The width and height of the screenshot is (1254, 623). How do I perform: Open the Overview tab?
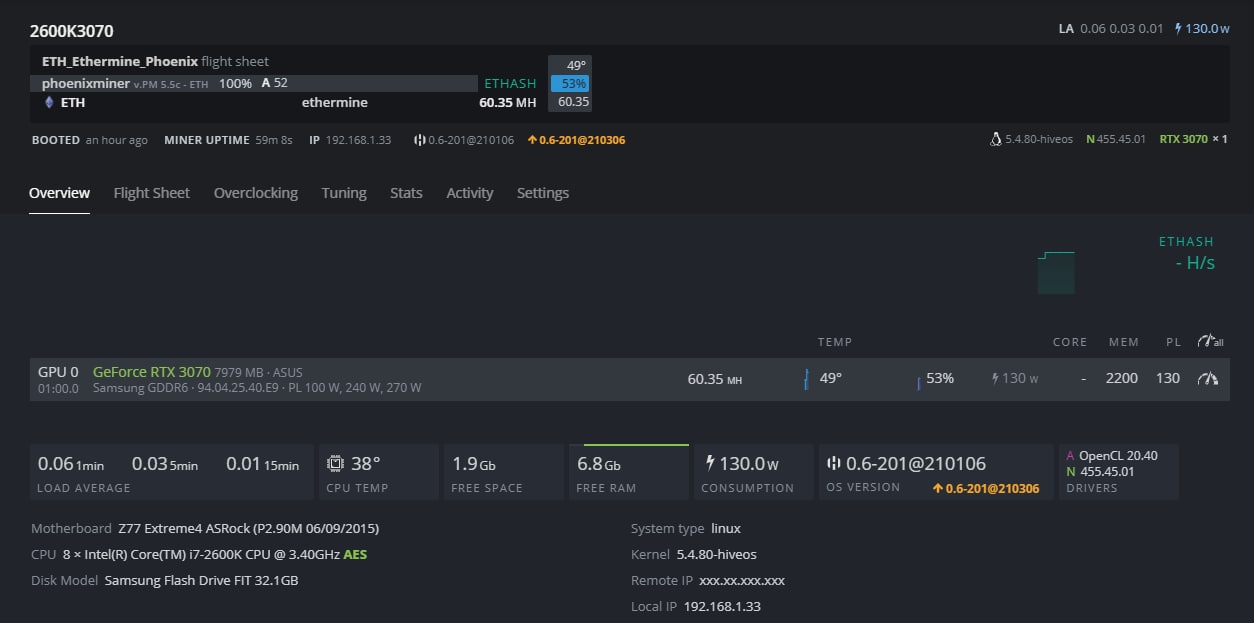(x=59, y=193)
